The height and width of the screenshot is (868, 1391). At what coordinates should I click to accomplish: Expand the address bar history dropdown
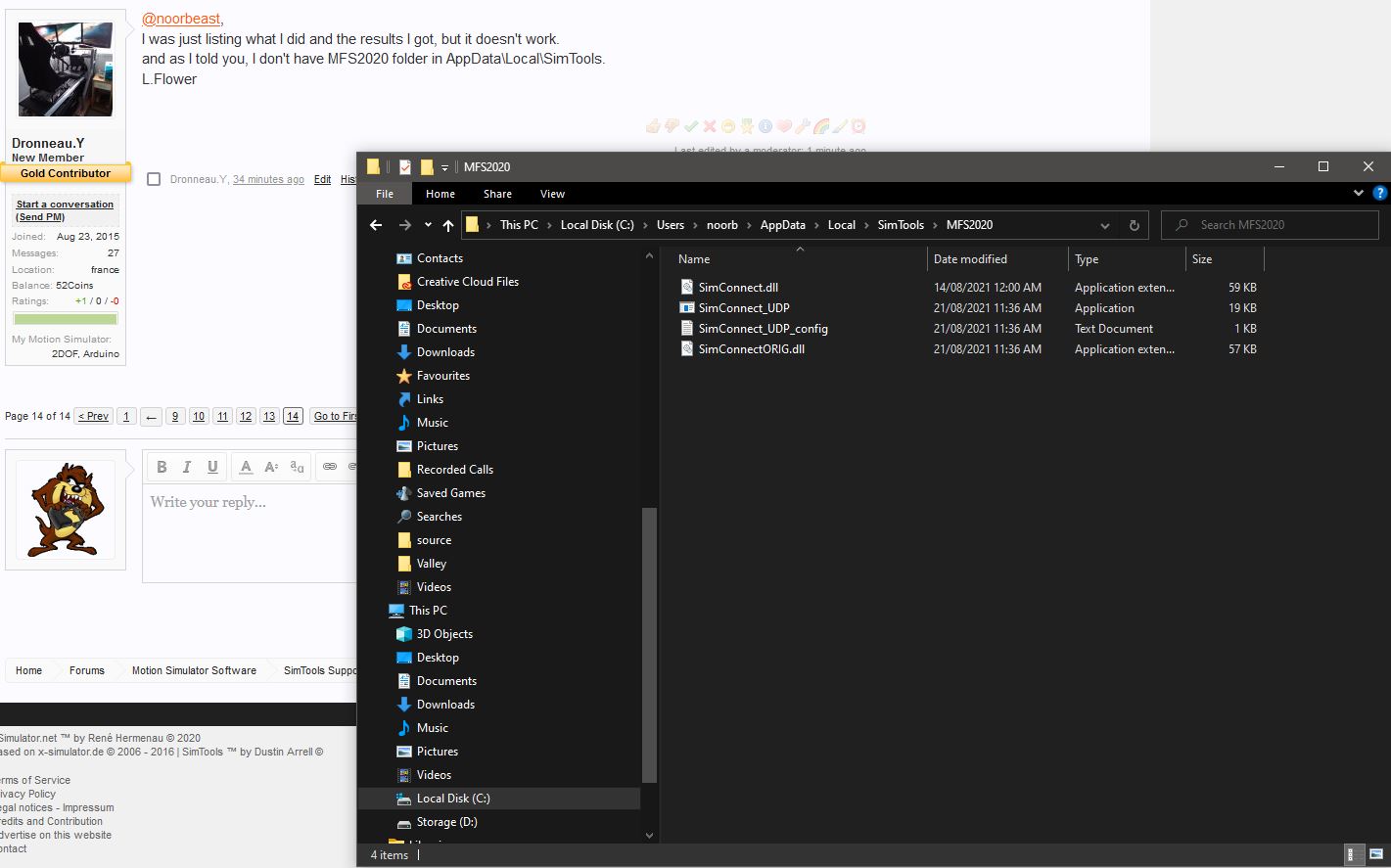click(1105, 225)
